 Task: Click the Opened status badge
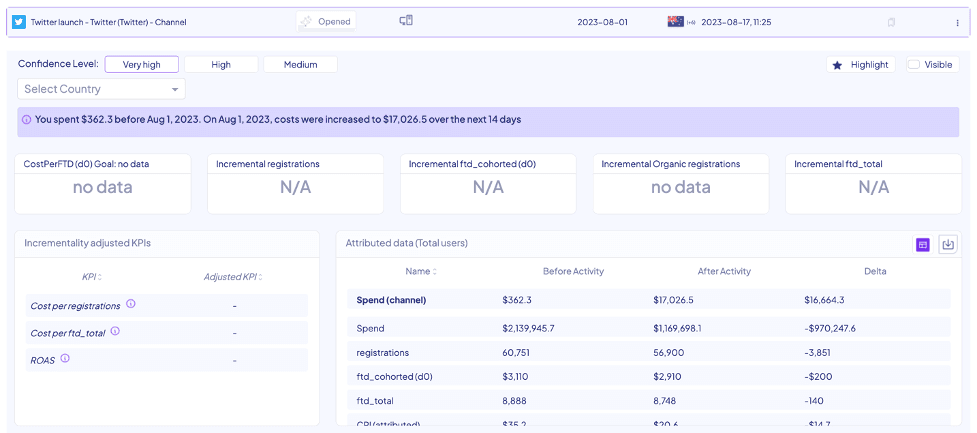[x=326, y=21]
